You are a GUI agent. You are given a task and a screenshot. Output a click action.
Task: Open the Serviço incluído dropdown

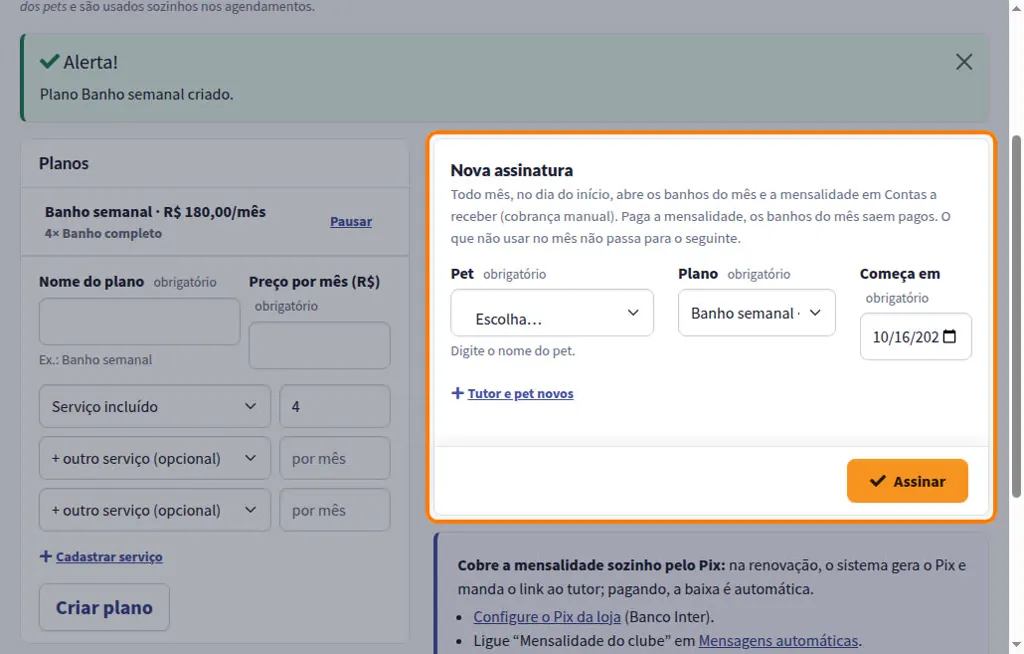(x=155, y=406)
